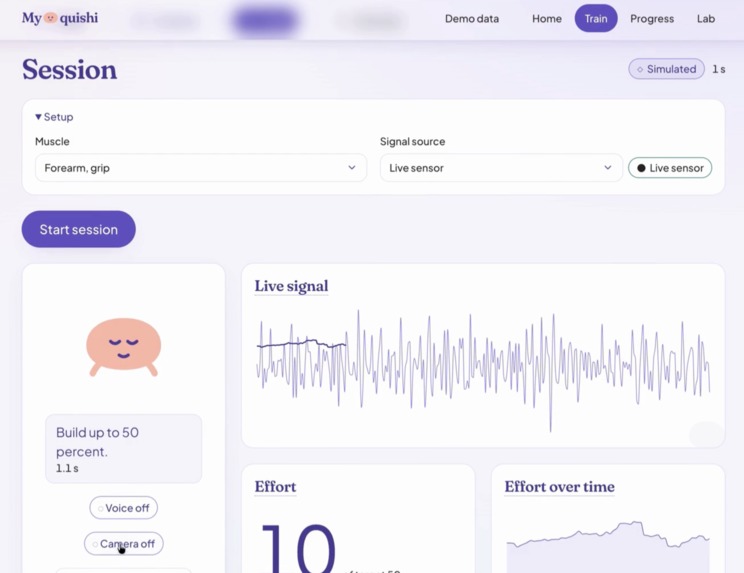Open the Muscle dropdown showing Forearm, grip
This screenshot has width=744, height=573.
point(201,167)
